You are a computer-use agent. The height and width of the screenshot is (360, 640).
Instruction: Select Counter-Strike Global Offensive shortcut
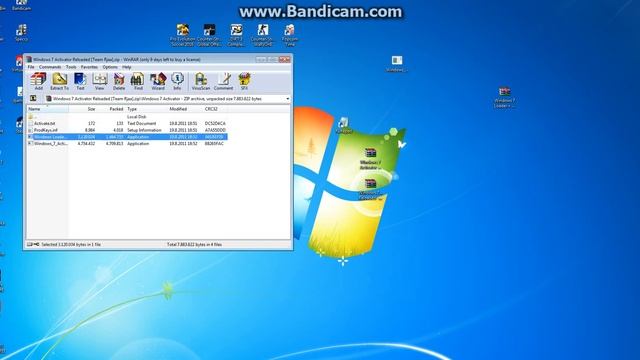[x=209, y=35]
